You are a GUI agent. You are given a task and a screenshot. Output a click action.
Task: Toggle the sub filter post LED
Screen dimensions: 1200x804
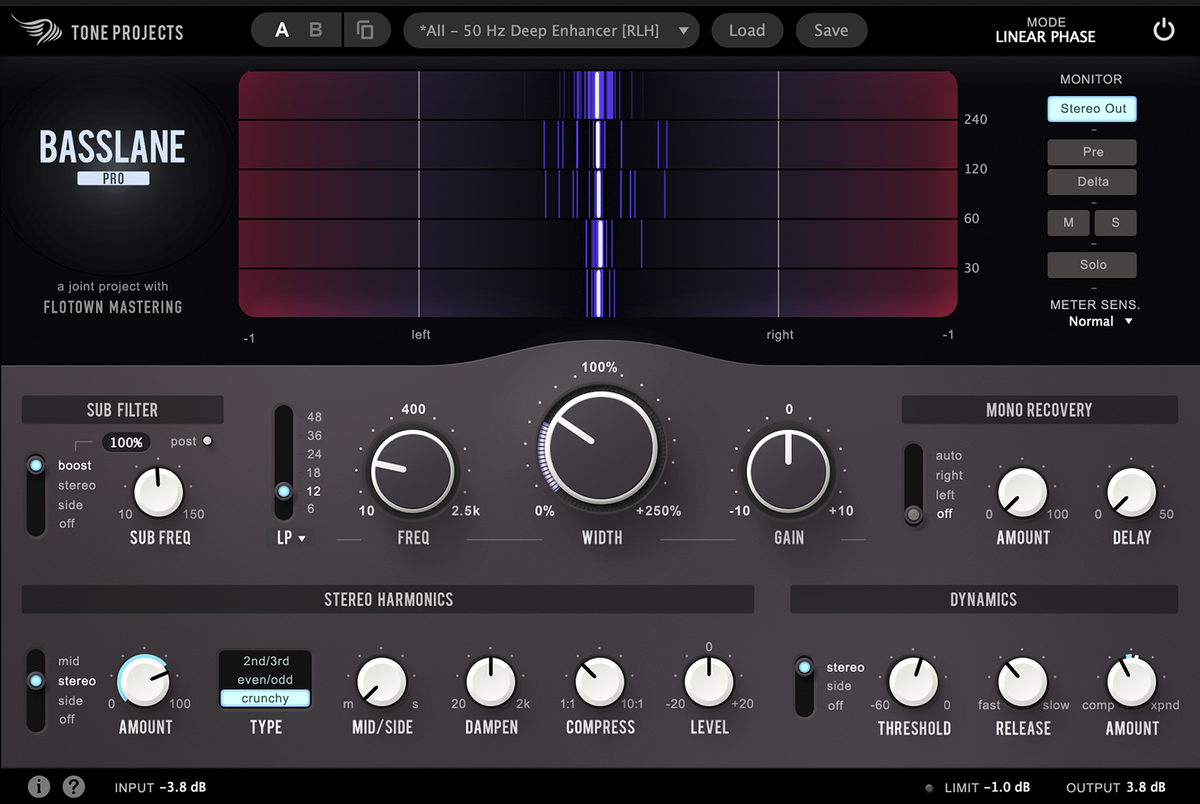pos(208,441)
